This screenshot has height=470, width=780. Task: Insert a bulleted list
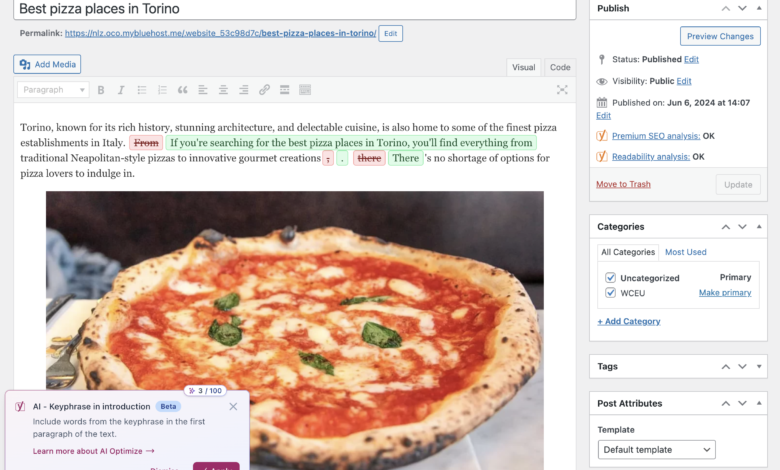point(142,90)
